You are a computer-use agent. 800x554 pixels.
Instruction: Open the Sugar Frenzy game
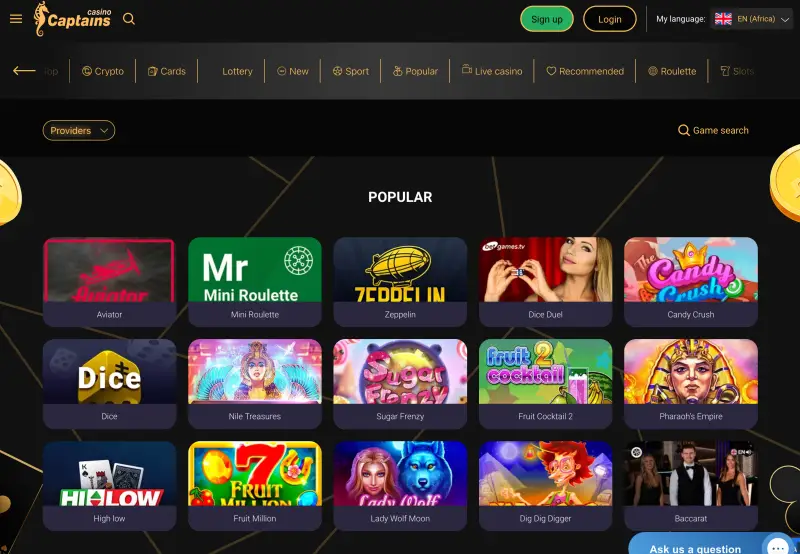coord(400,384)
